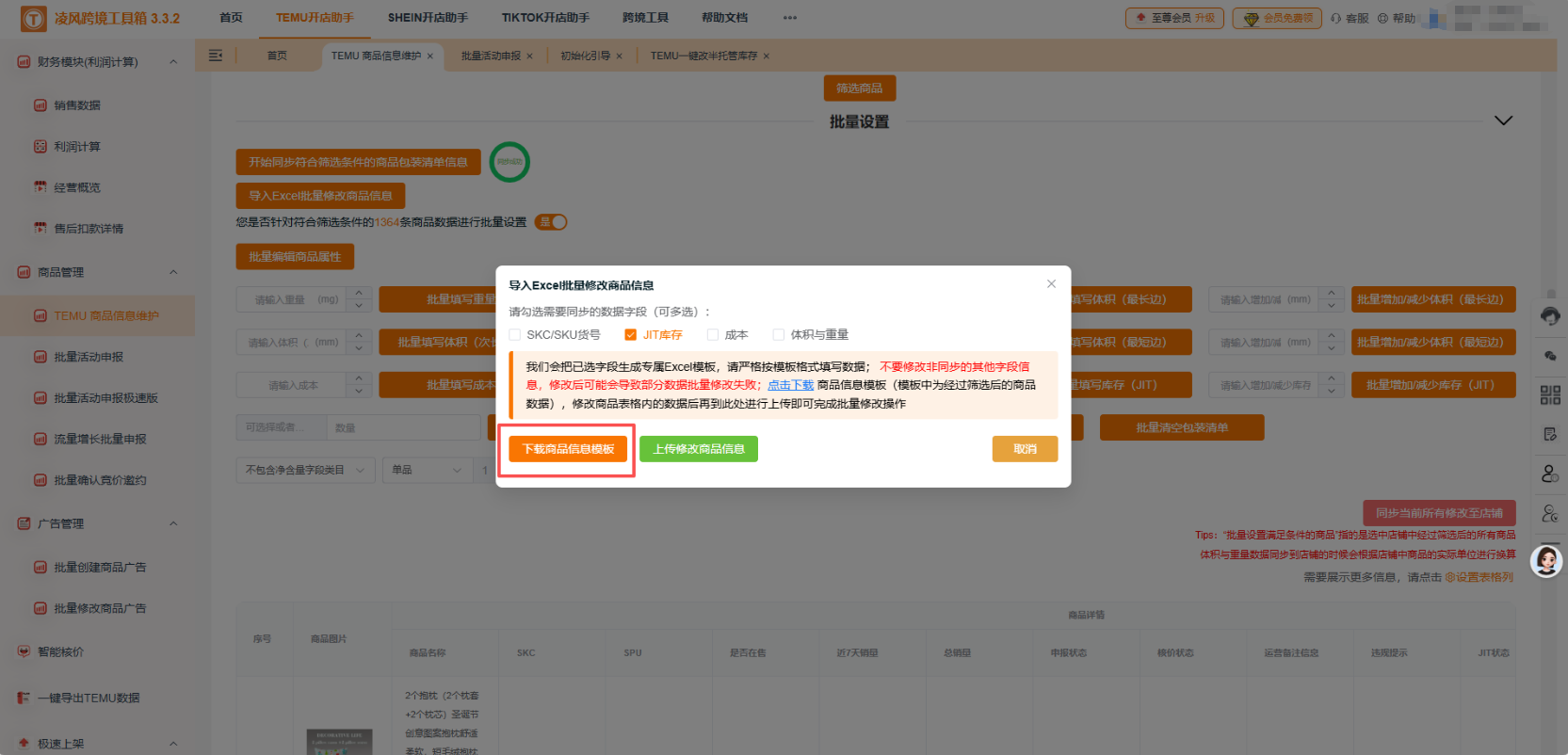Screen dimensions: 1568x755
Task: Collapse the 财务模块(利润计算) sidebar group
Action: 173,62
